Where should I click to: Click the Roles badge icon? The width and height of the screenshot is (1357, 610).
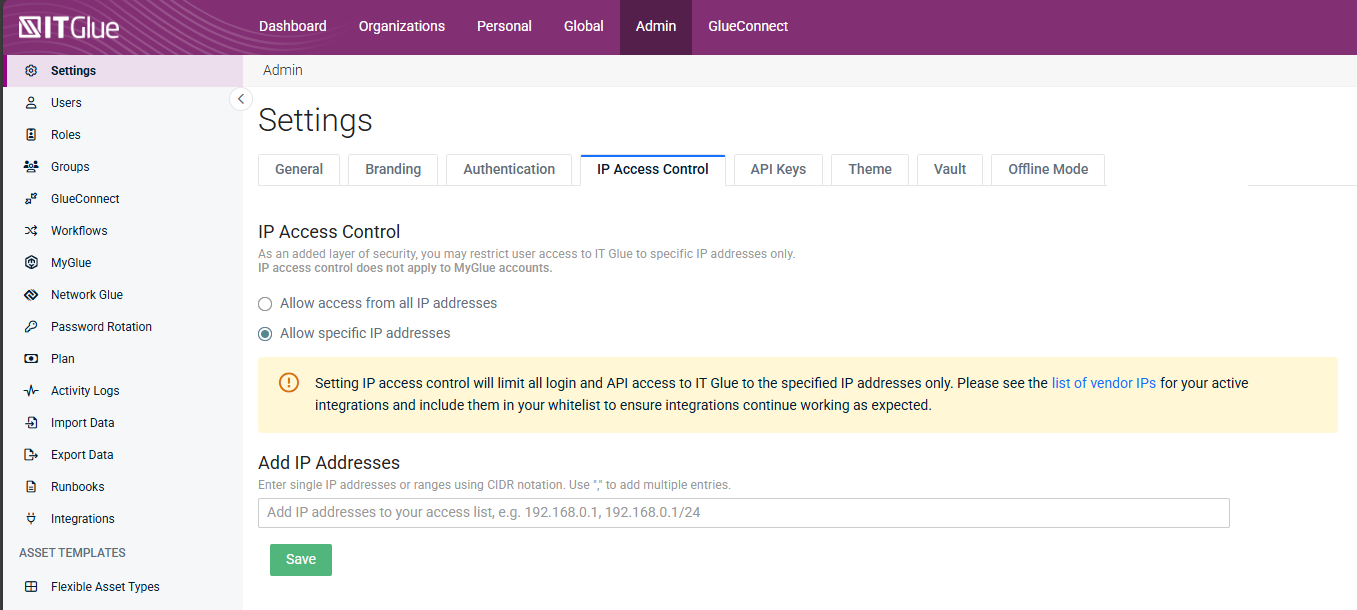tap(31, 135)
